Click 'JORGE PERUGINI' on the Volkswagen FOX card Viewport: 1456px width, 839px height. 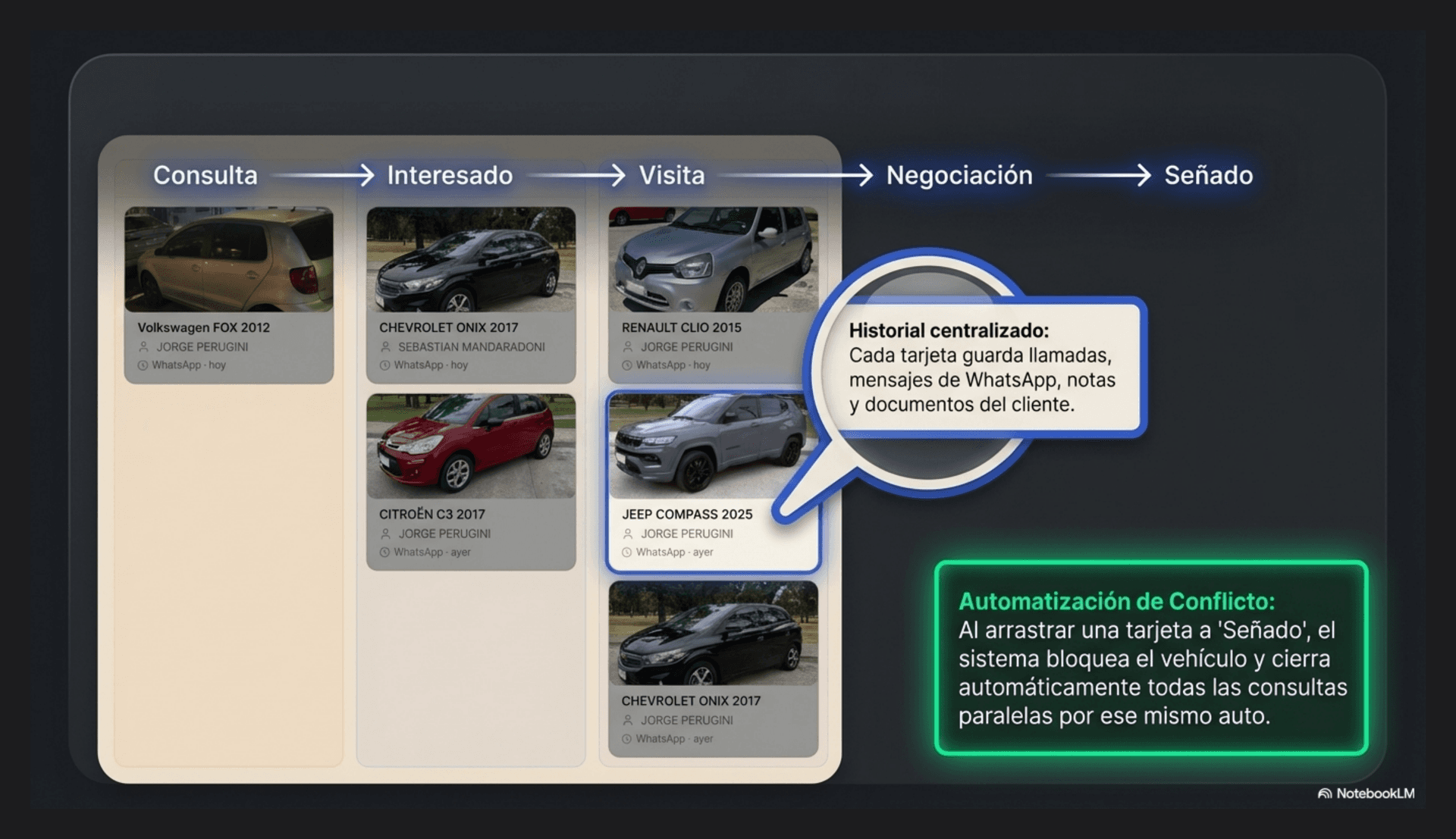click(202, 346)
